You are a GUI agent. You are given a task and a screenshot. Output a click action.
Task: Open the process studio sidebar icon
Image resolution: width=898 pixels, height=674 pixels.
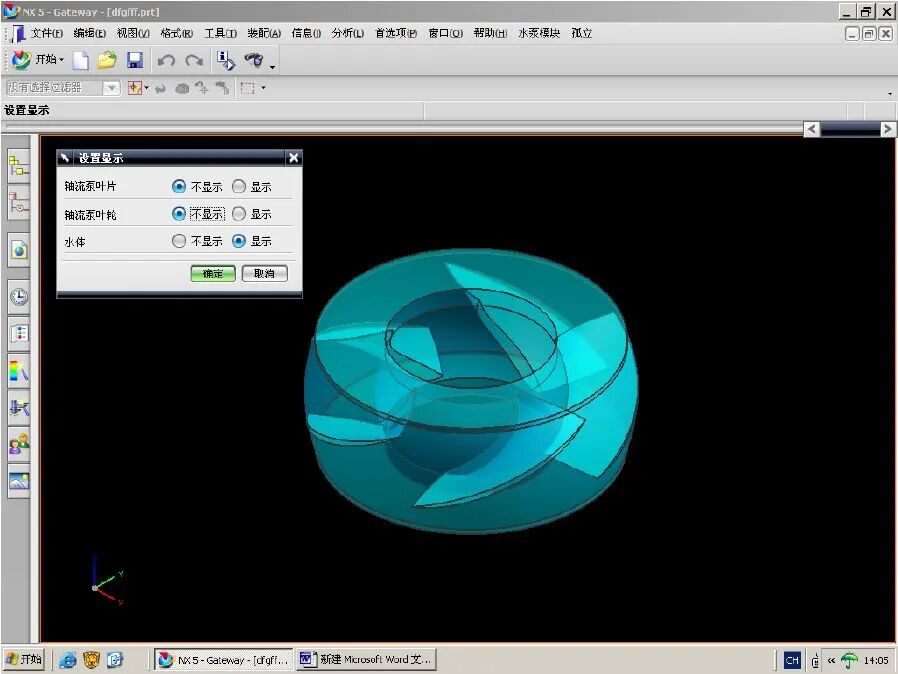point(19,408)
